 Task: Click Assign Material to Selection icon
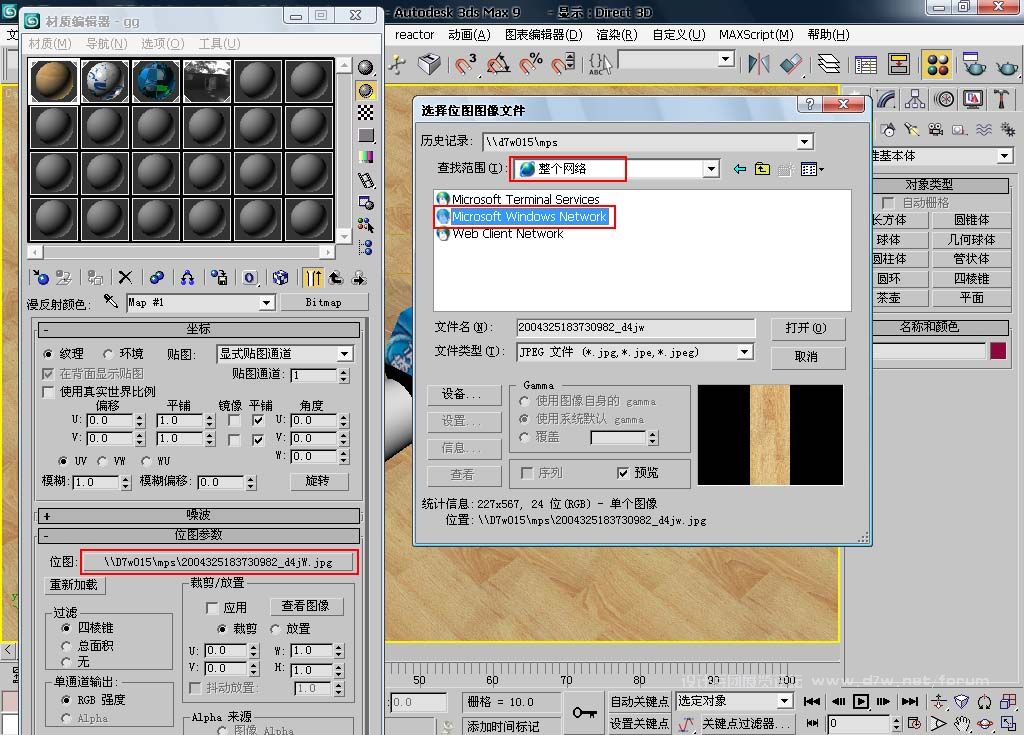click(95, 278)
